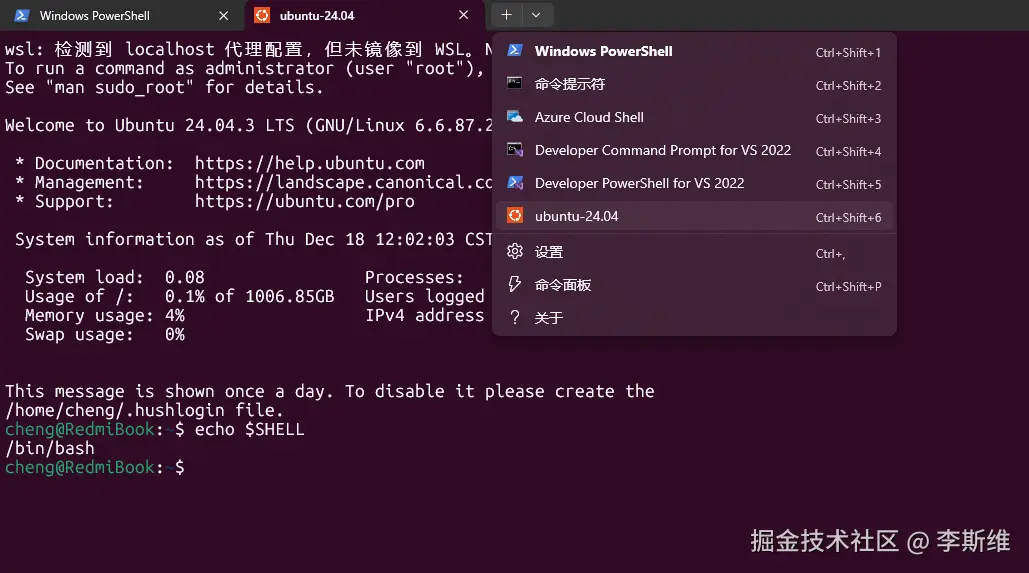1029x573 pixels.
Task: Open 命令面板 from the dropdown menu
Action: 694,285
